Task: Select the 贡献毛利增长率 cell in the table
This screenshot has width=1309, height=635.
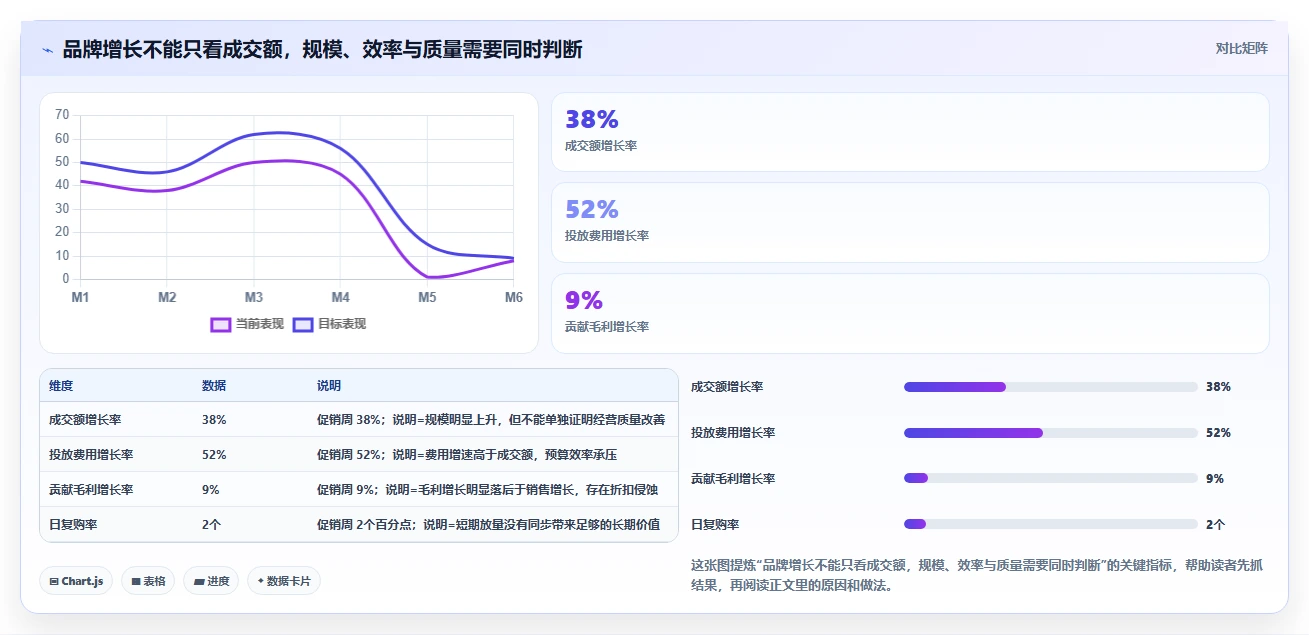Action: click(91, 490)
